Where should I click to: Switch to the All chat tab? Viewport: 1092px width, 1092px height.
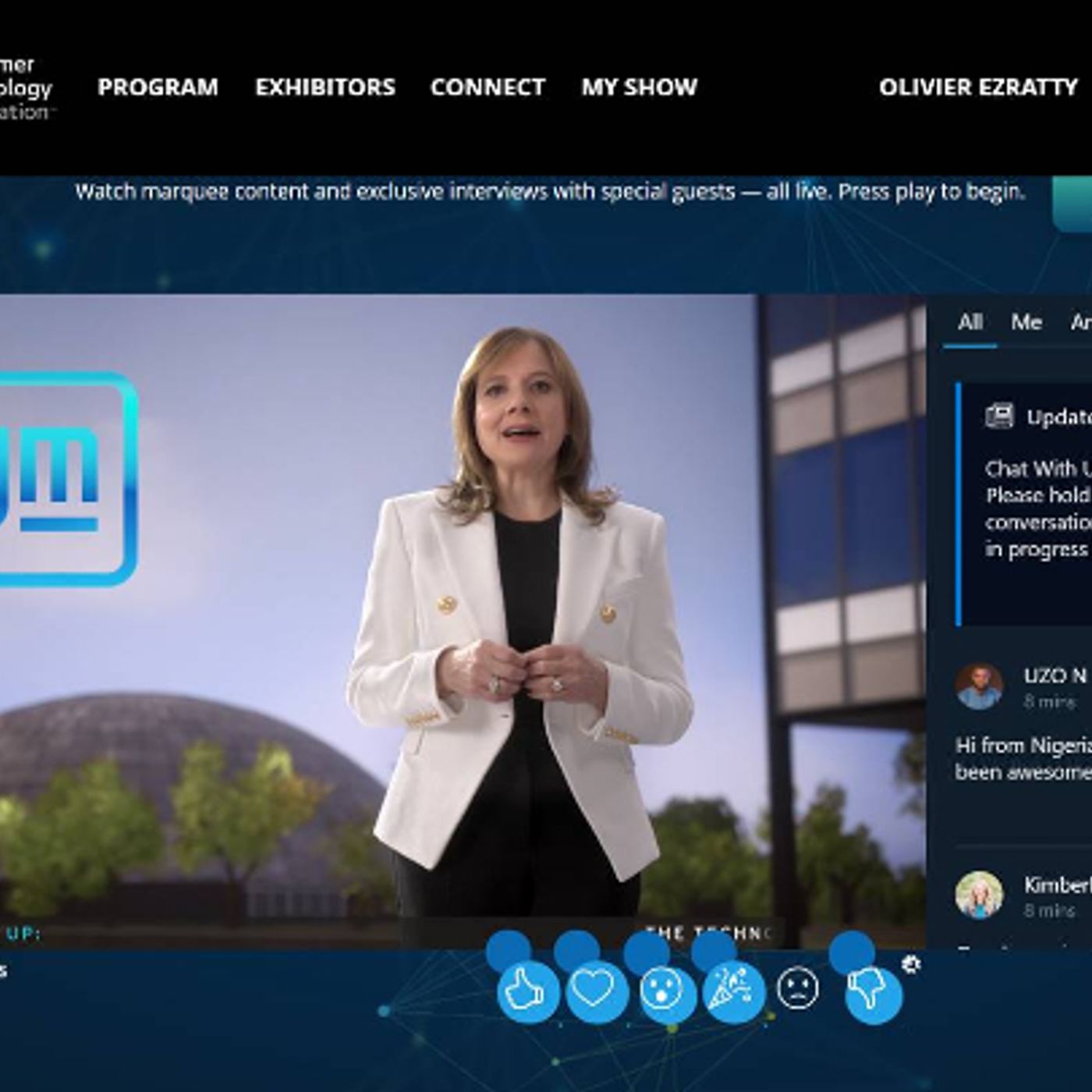point(970,322)
